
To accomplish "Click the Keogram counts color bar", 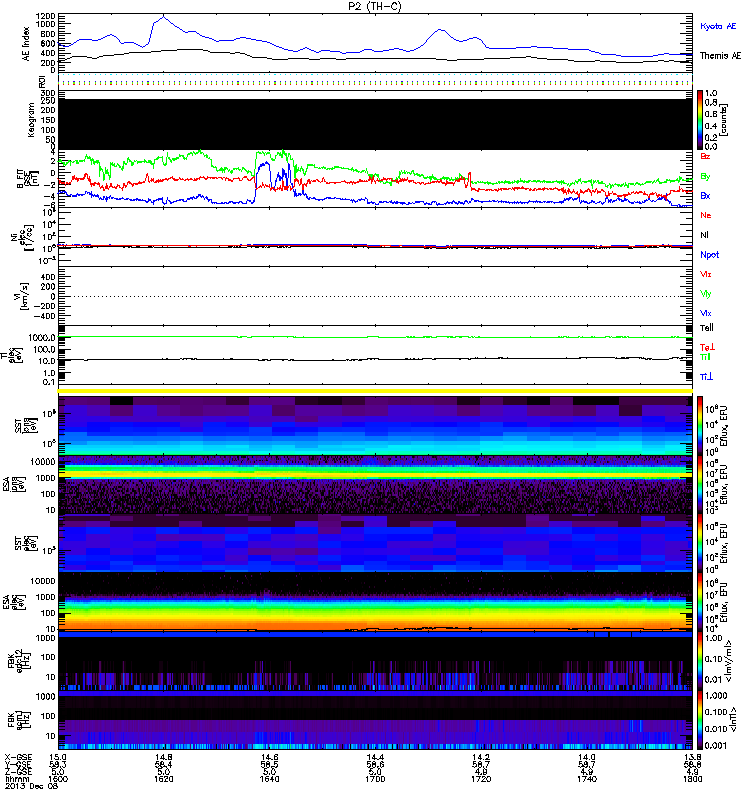I will (x=700, y=118).
